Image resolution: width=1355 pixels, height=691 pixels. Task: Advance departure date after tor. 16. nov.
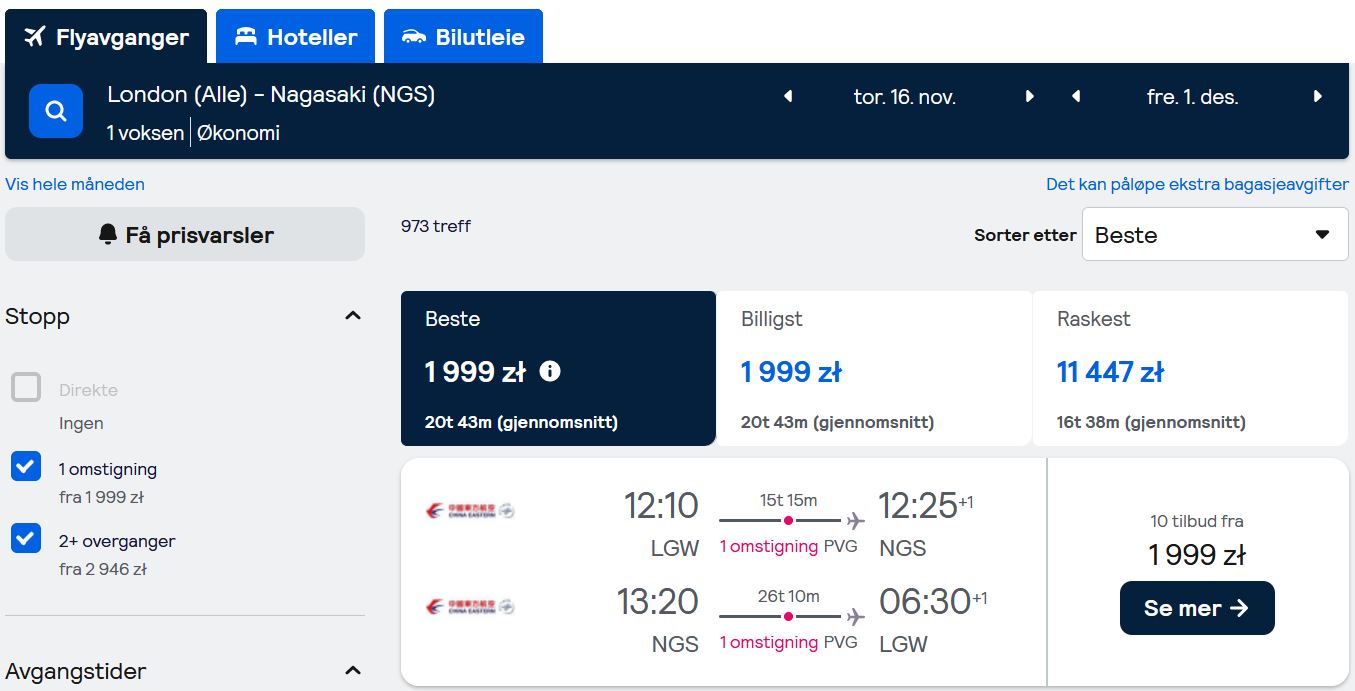(x=1030, y=97)
